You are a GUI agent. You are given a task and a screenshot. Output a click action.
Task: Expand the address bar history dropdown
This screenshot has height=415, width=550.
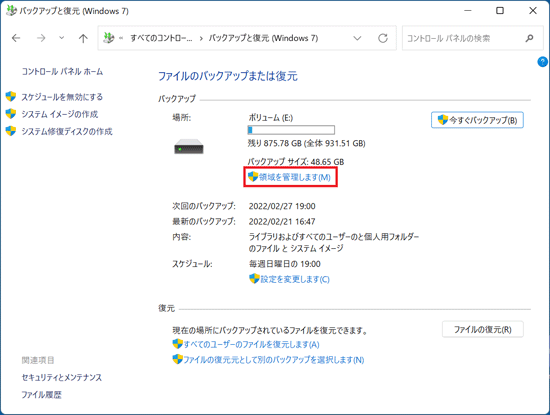357,38
